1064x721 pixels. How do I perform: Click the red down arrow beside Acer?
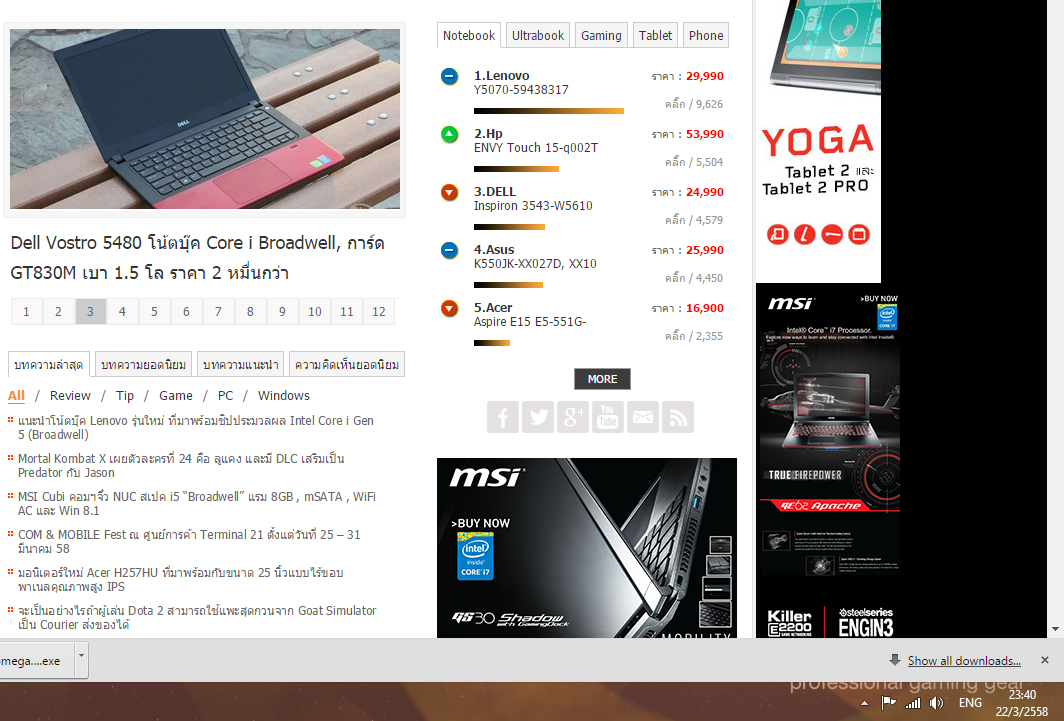click(x=449, y=309)
